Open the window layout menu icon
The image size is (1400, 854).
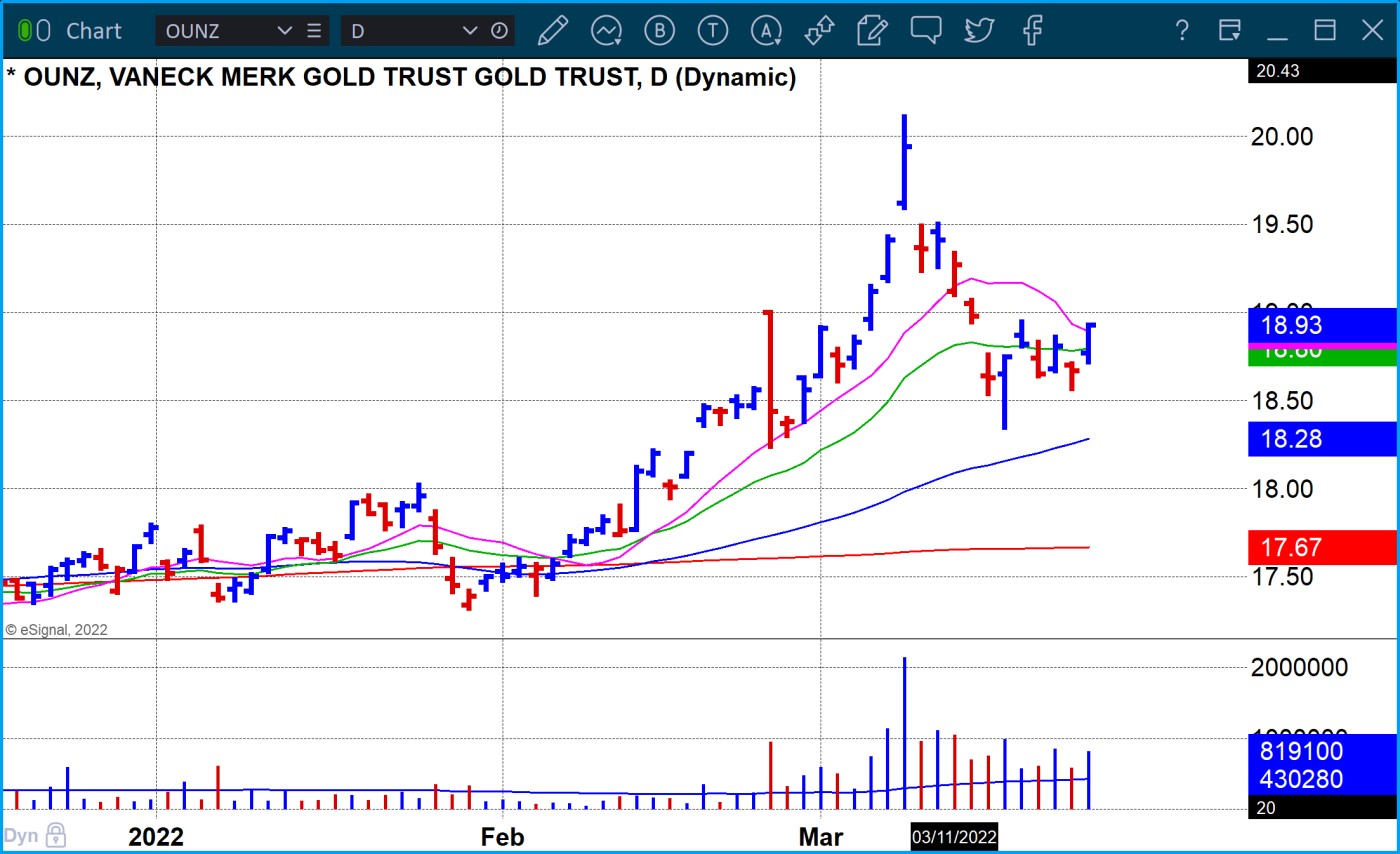(1230, 31)
